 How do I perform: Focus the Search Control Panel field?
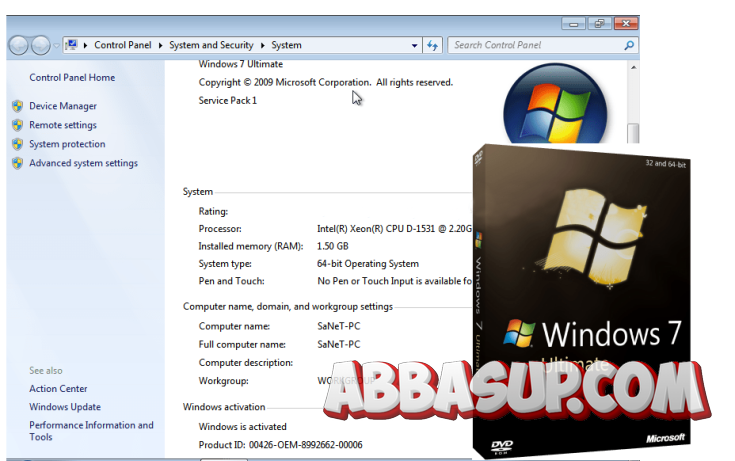click(x=543, y=45)
